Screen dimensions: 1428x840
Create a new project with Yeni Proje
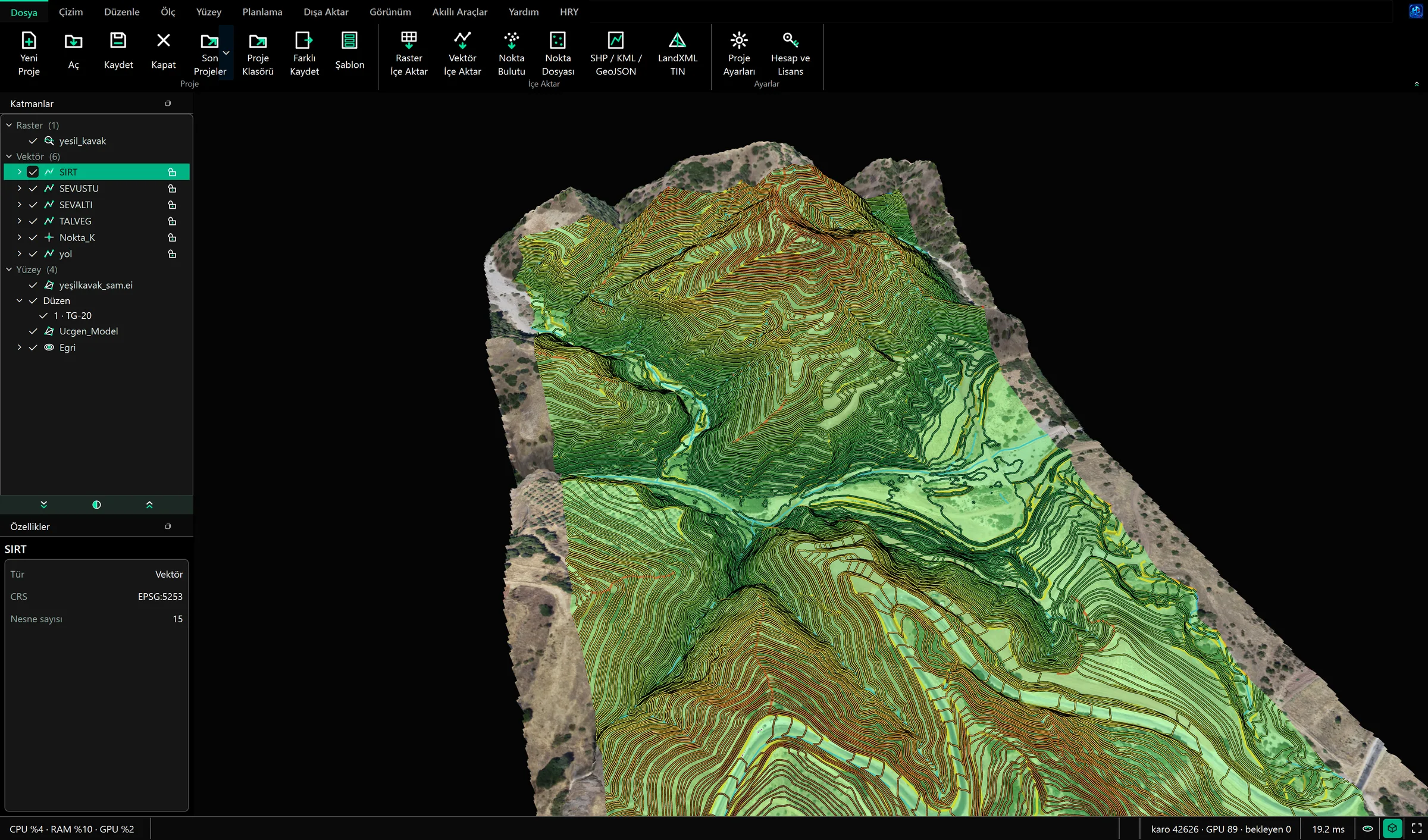pyautogui.click(x=29, y=54)
